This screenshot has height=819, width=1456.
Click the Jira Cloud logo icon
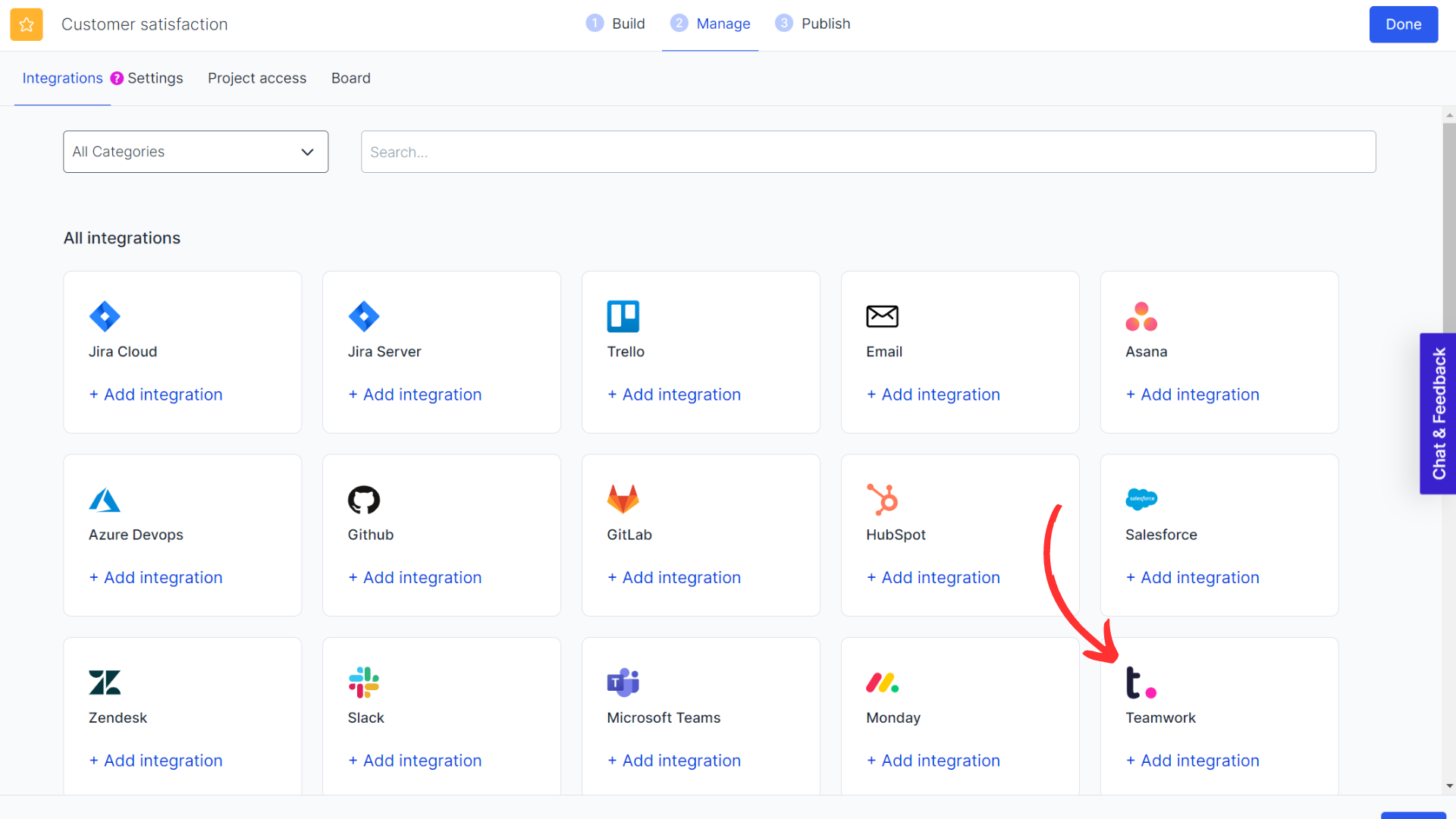click(x=105, y=316)
